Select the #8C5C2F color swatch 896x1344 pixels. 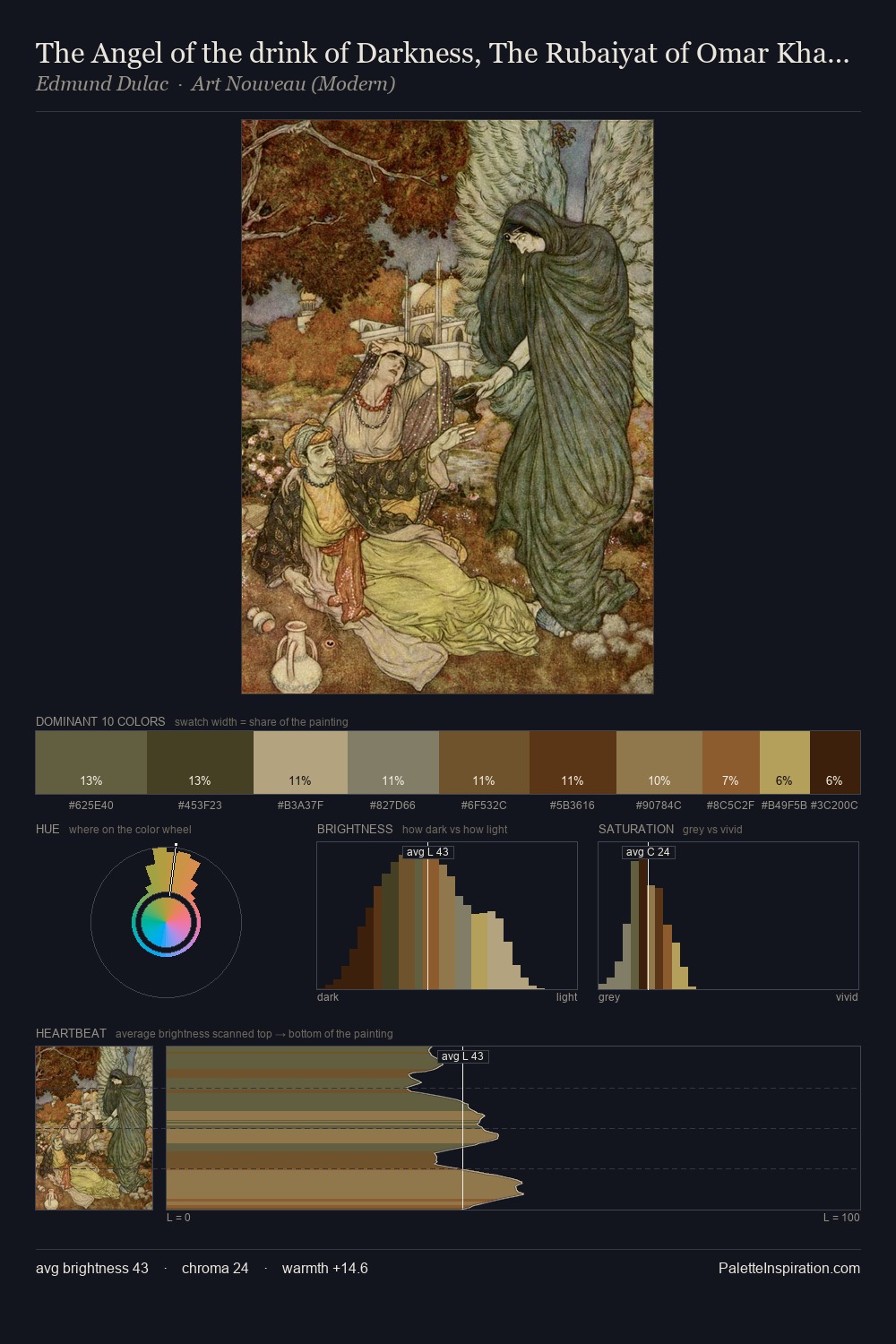[731, 762]
